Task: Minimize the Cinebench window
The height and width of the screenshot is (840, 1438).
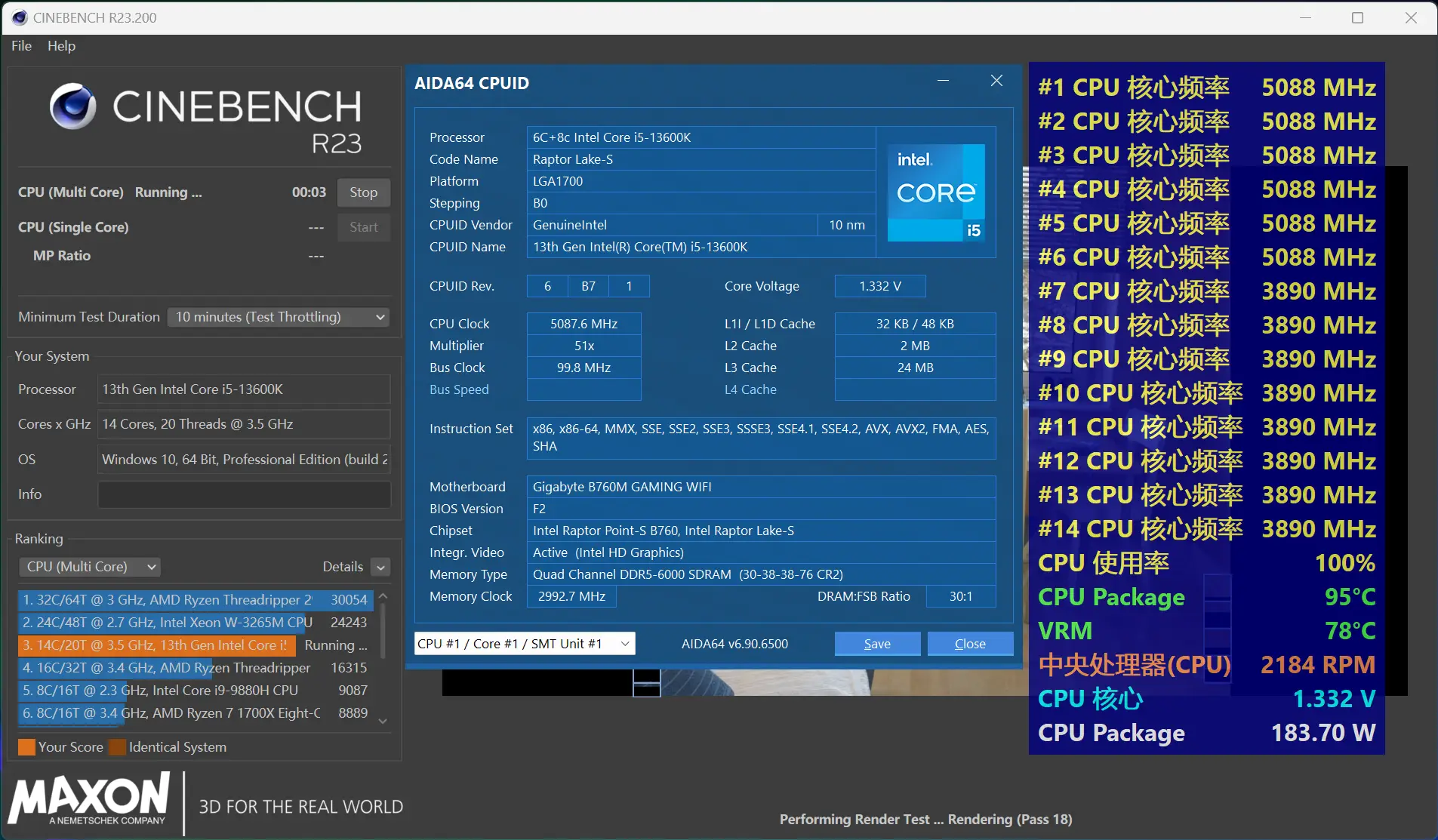Action: (1306, 17)
